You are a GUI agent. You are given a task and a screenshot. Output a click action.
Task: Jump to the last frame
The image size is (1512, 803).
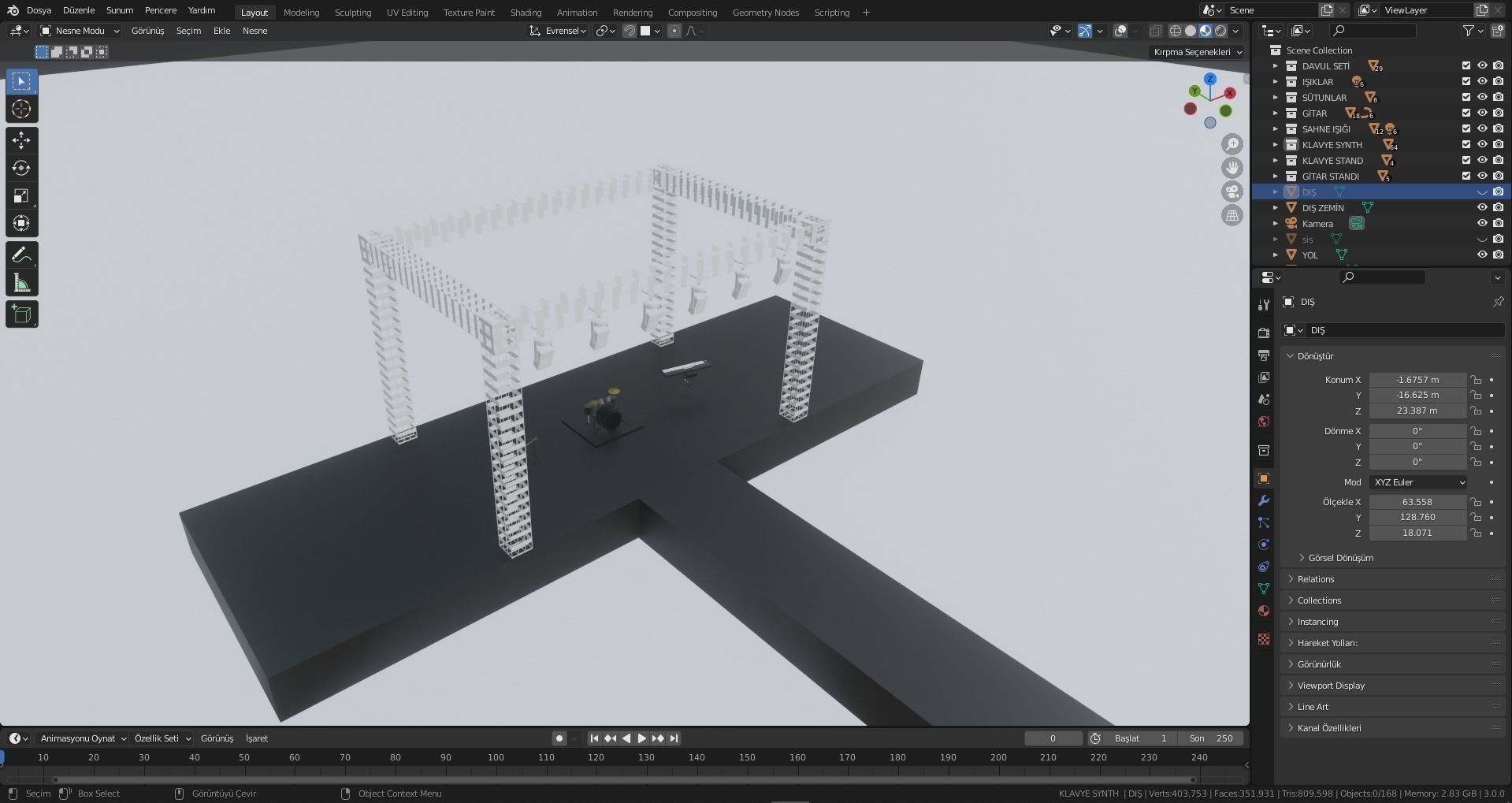[x=674, y=738]
